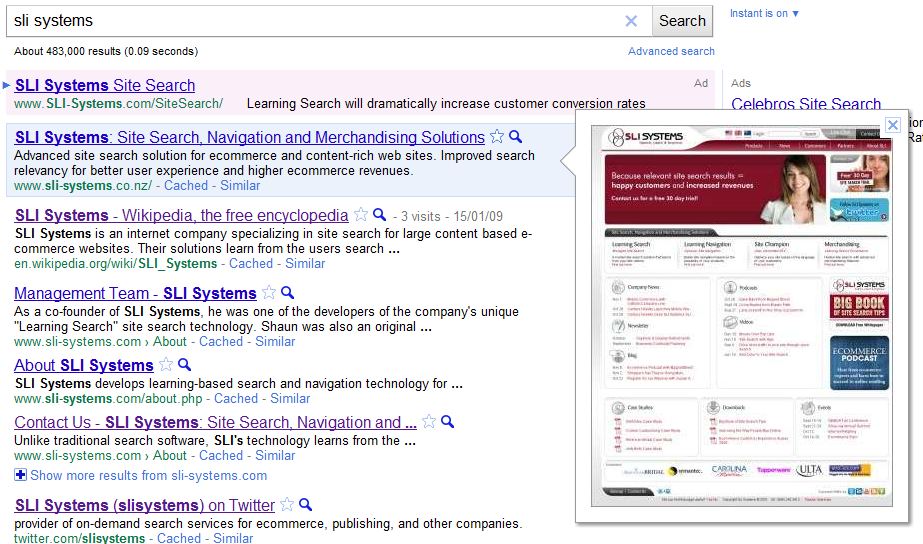Click preview magnifier beside Management Team result
923x544 pixels.
point(287,293)
